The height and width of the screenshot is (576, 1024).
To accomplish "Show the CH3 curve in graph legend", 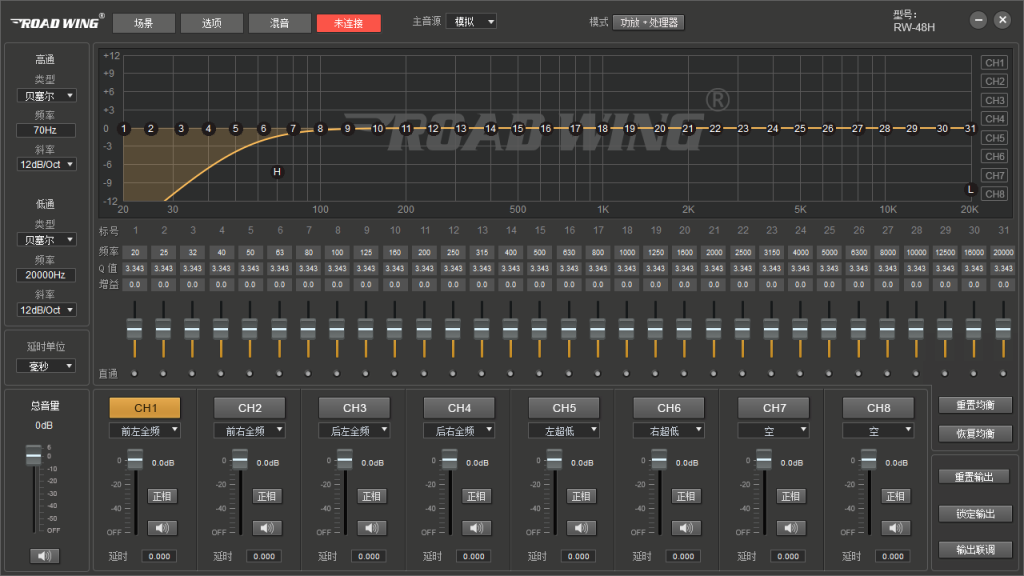I will pyautogui.click(x=995, y=100).
